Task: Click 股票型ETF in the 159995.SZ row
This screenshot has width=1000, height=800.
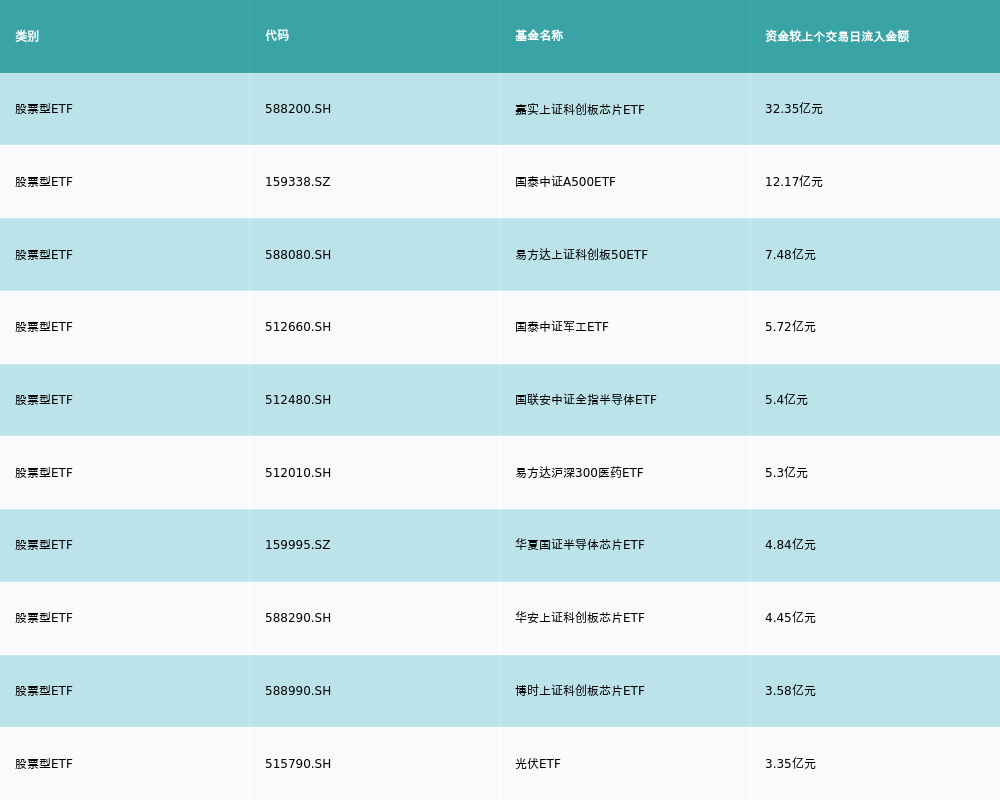Action: click(44, 545)
